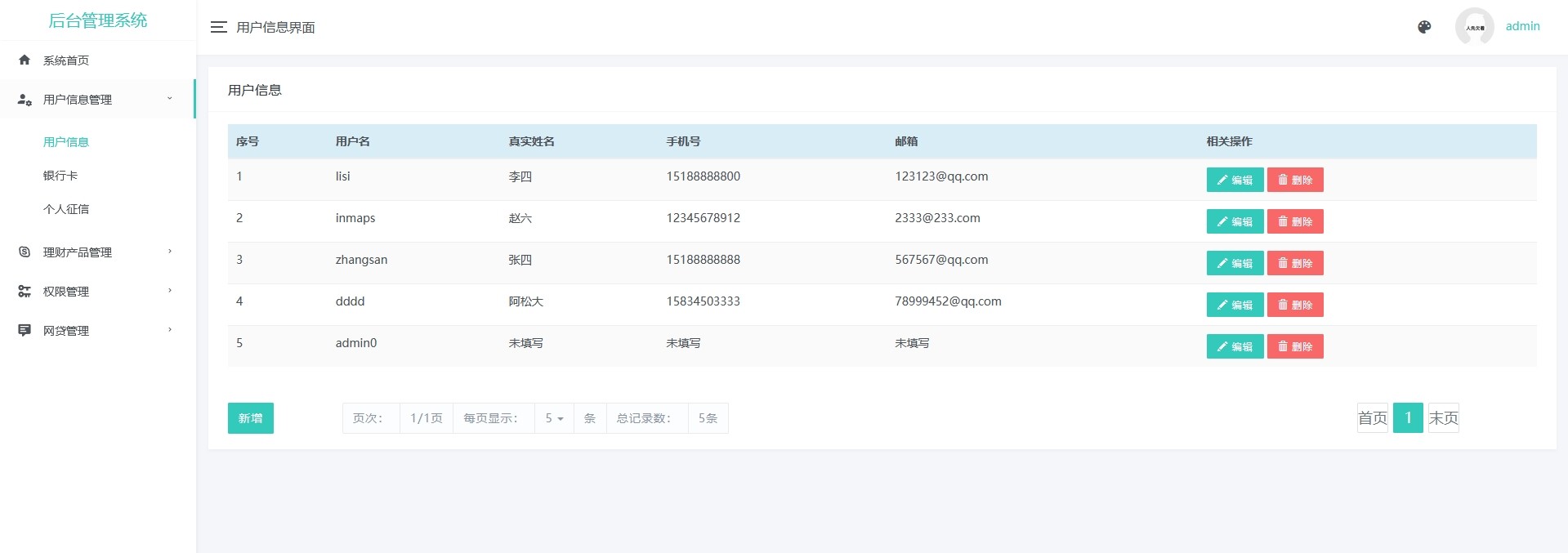Click the home icon for 系统首页
Screen dimensions: 1568x553
point(25,60)
